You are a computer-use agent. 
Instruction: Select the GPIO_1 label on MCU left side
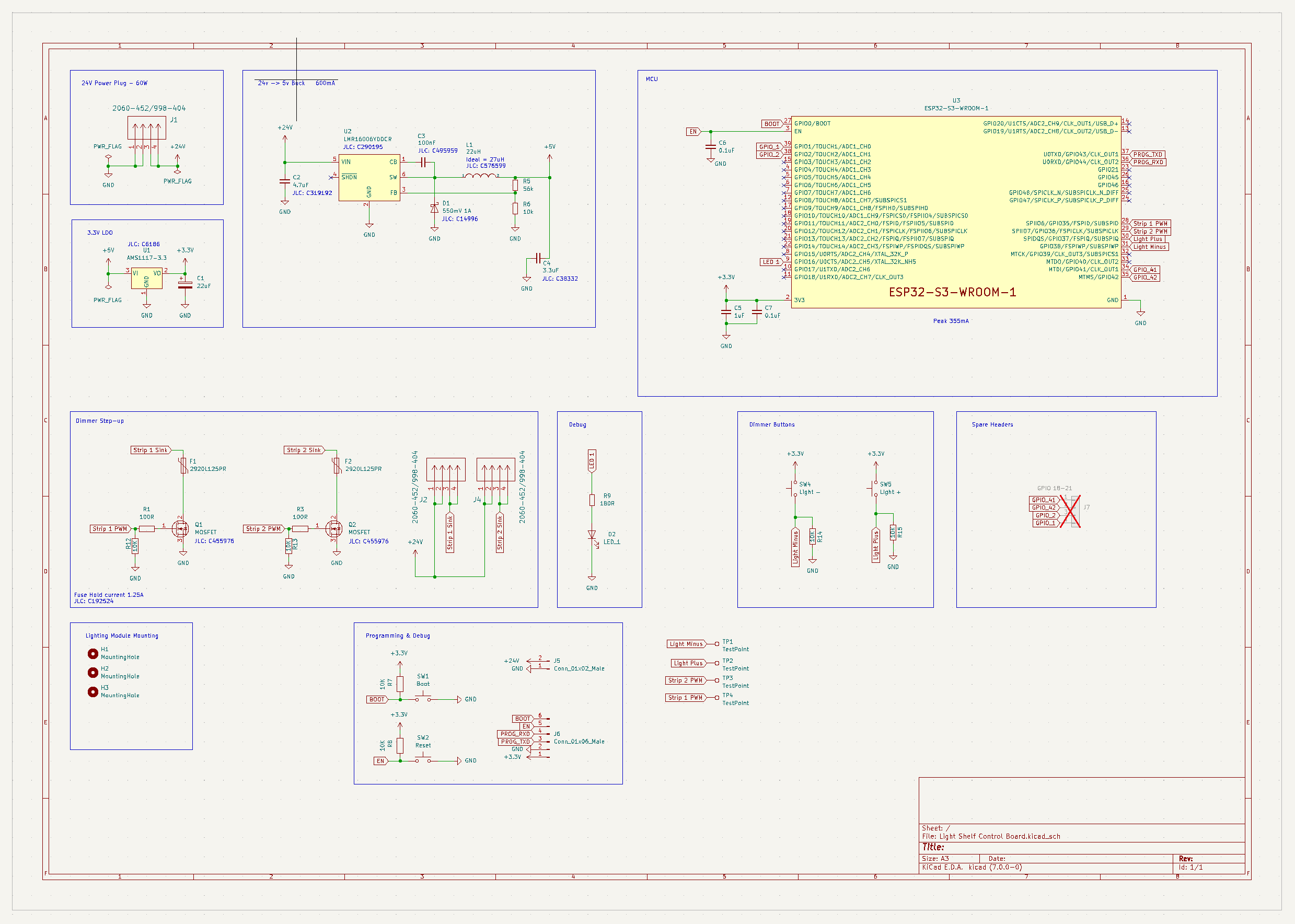point(770,147)
